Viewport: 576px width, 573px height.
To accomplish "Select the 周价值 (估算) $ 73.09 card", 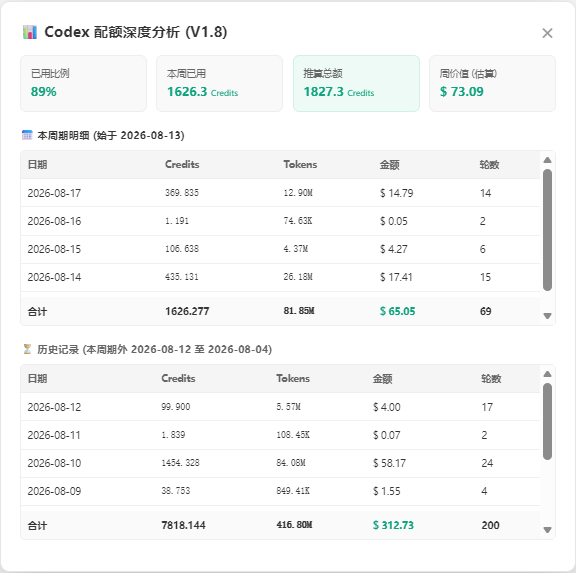I will click(492, 83).
